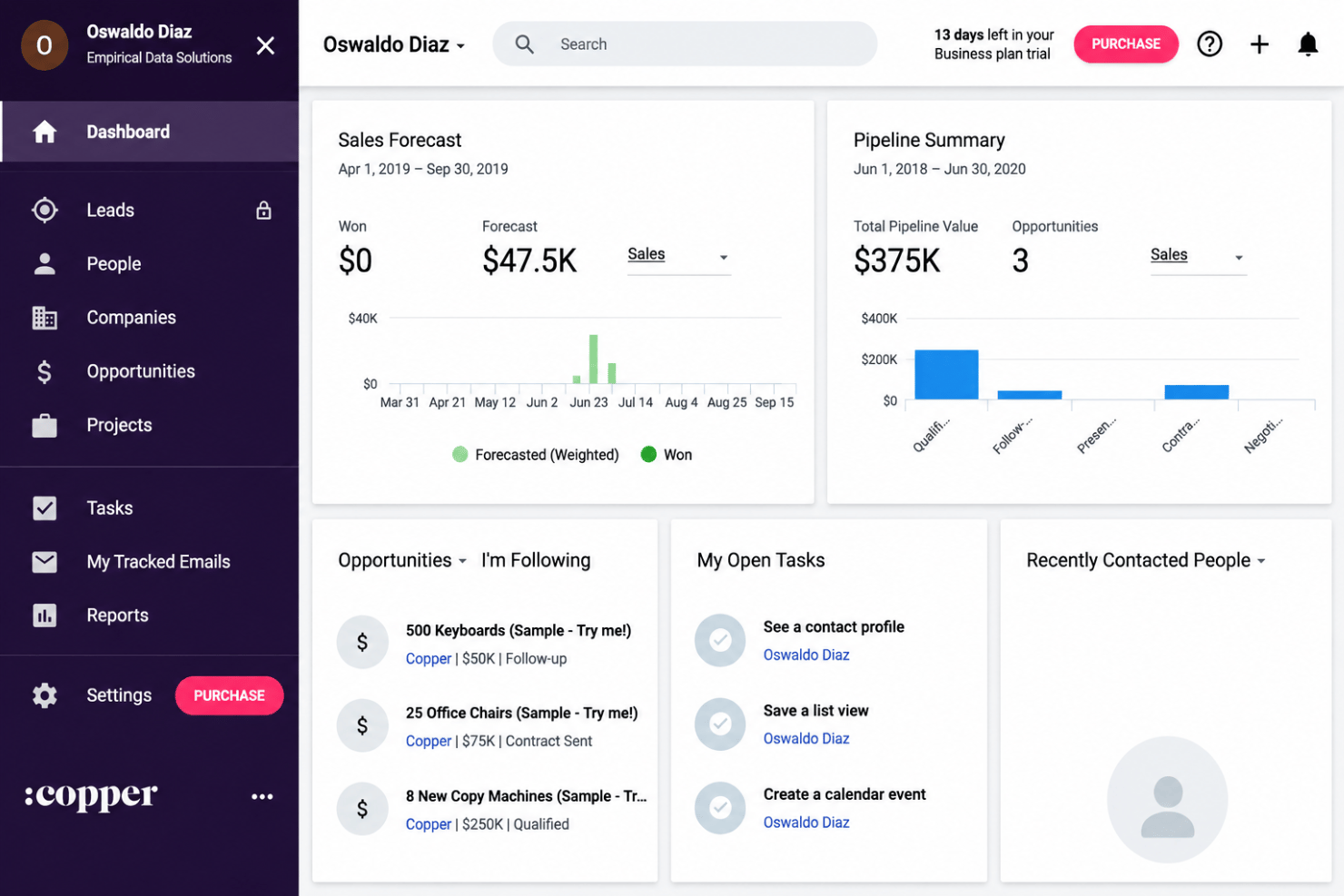
Task: Expand the Opportunities dropdown in following card
Action: (402, 561)
